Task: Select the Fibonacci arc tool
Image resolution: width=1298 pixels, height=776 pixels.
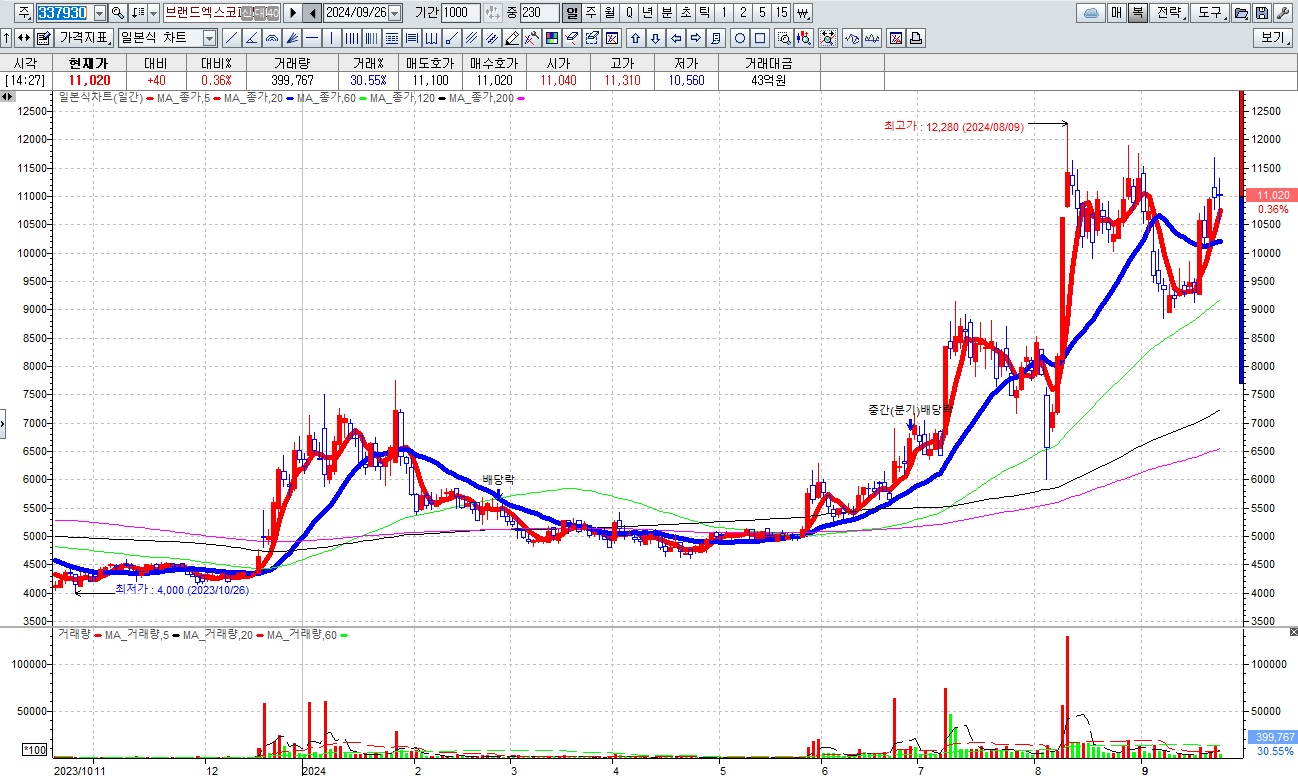Action: pyautogui.click(x=271, y=38)
